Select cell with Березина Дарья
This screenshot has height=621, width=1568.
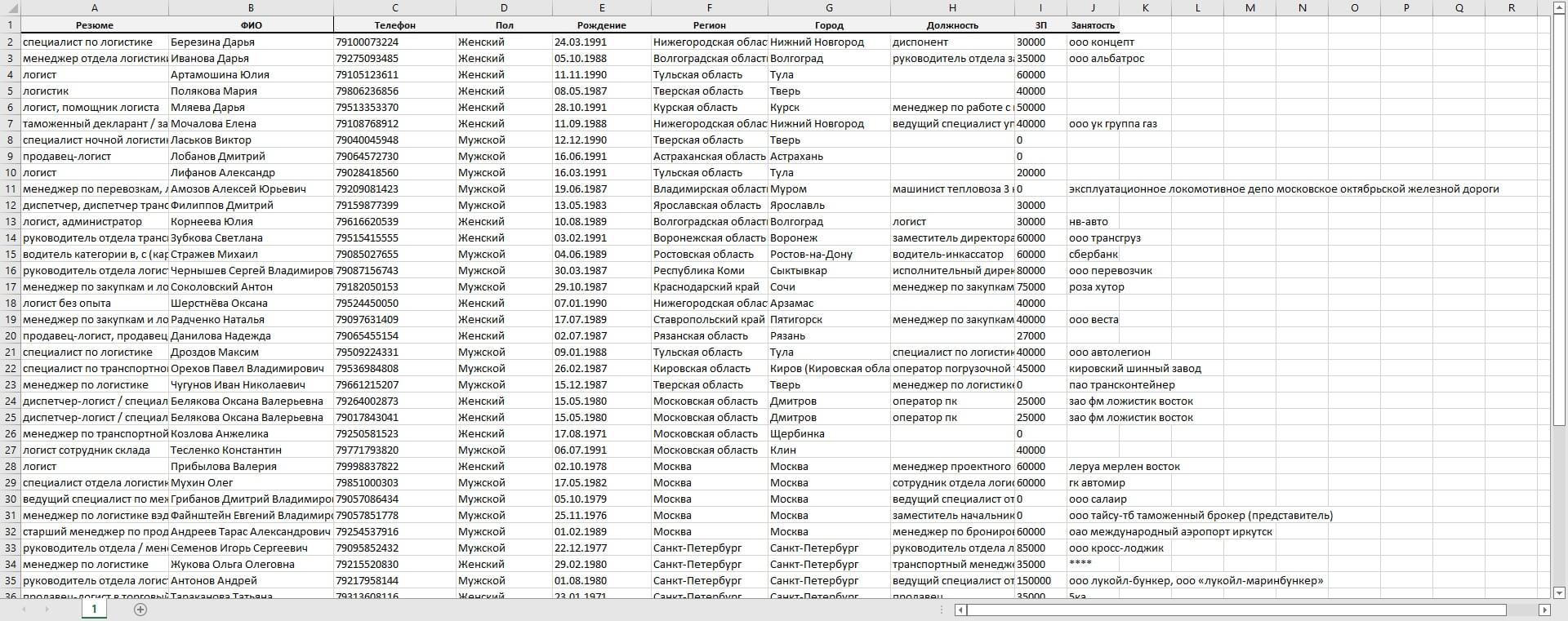[251, 42]
